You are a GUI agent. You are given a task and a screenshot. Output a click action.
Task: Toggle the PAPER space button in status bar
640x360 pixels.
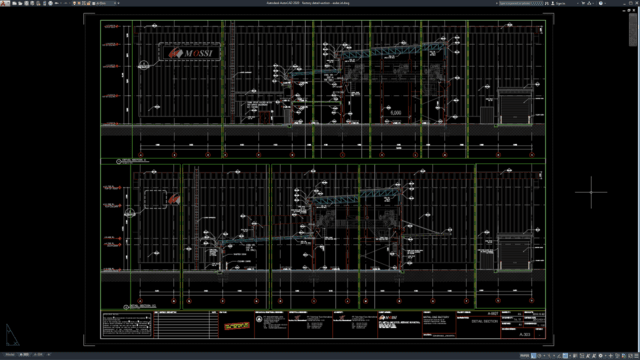(x=524, y=356)
